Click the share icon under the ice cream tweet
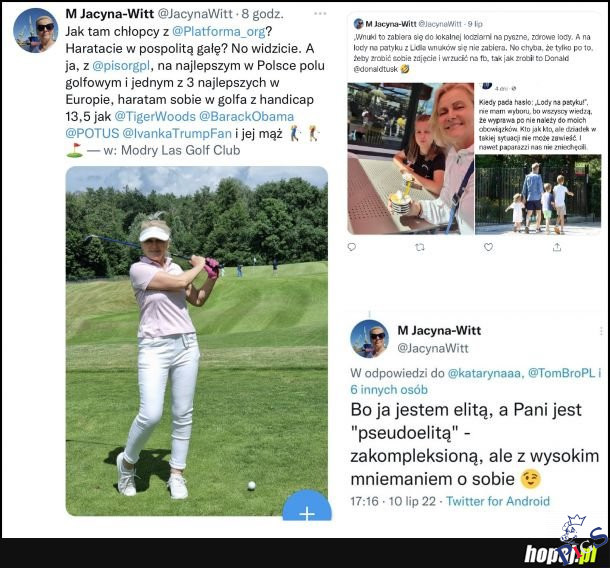Image resolution: width=610 pixels, height=568 pixels. (557, 247)
